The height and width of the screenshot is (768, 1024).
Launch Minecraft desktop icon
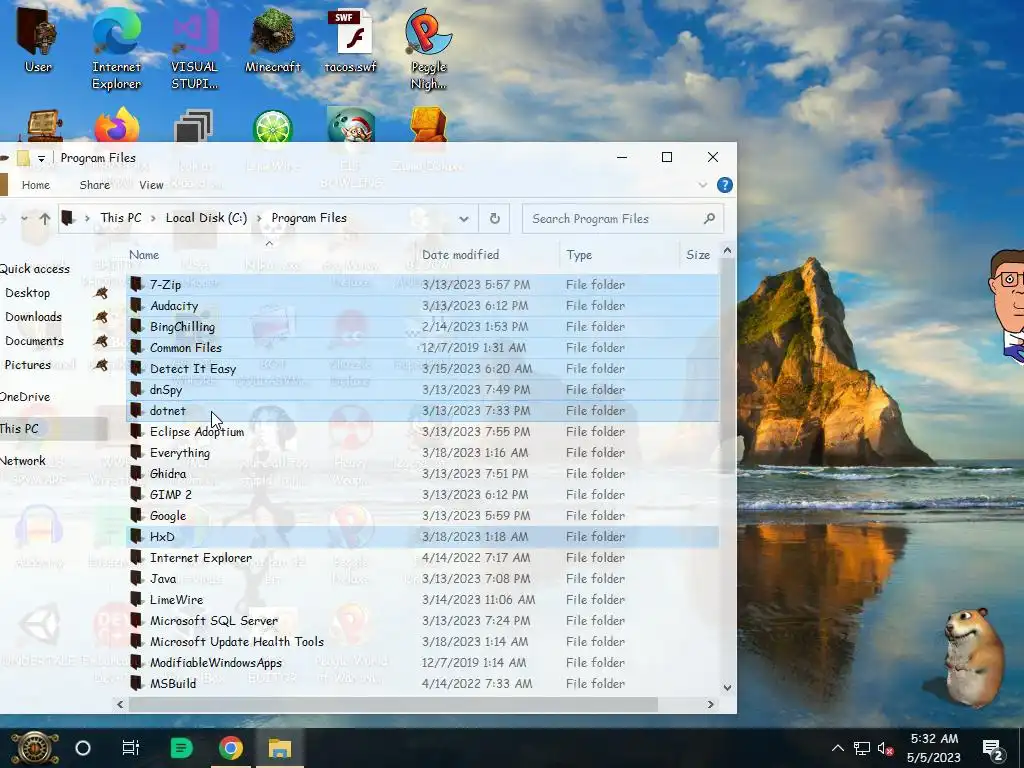pyautogui.click(x=272, y=39)
